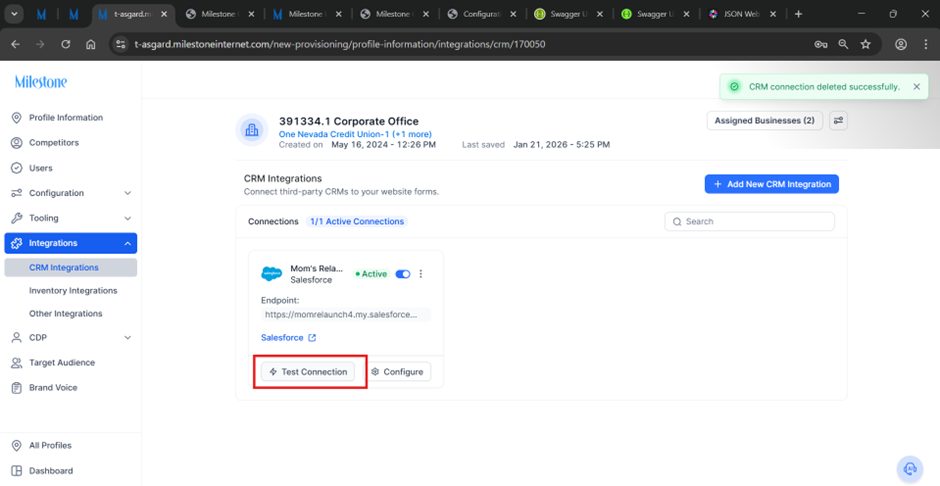Screen dimensions: 940x486
Task: Open Profile Information in sidebar
Action: tap(66, 117)
